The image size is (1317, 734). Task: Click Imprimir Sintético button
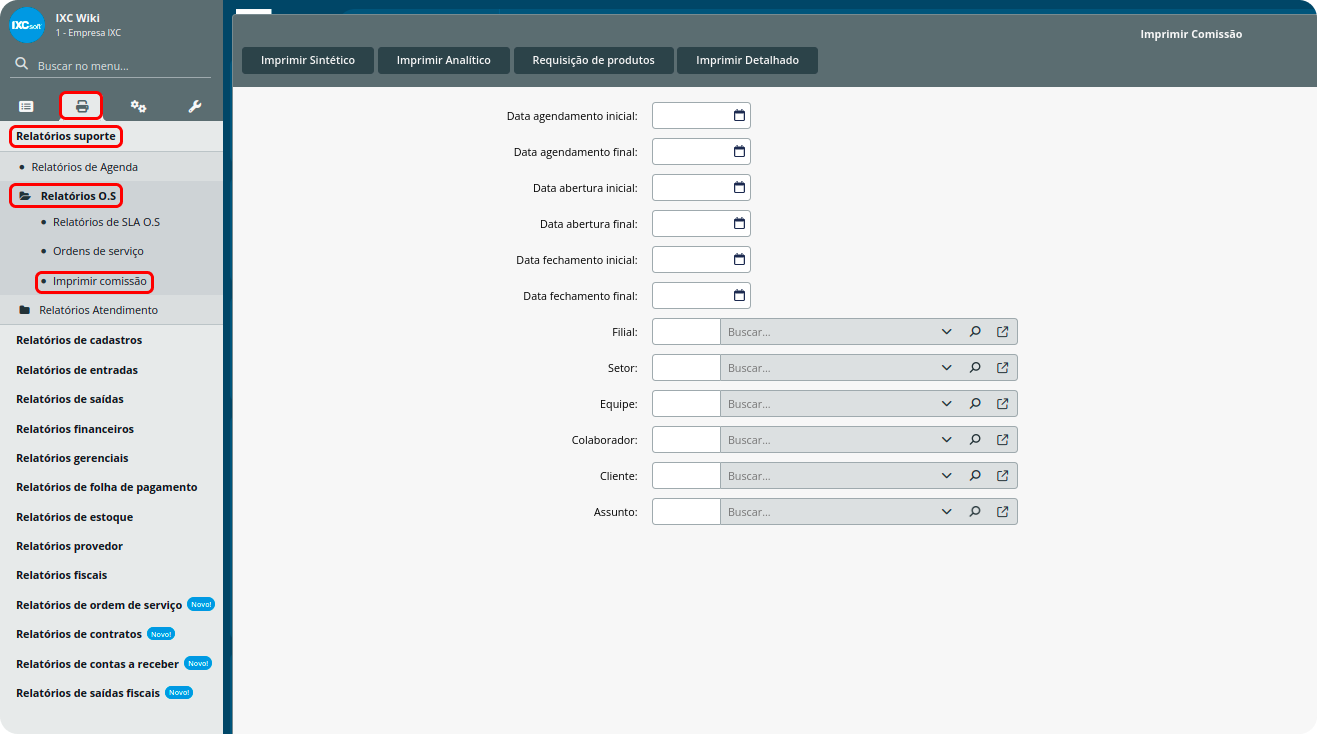coord(308,60)
